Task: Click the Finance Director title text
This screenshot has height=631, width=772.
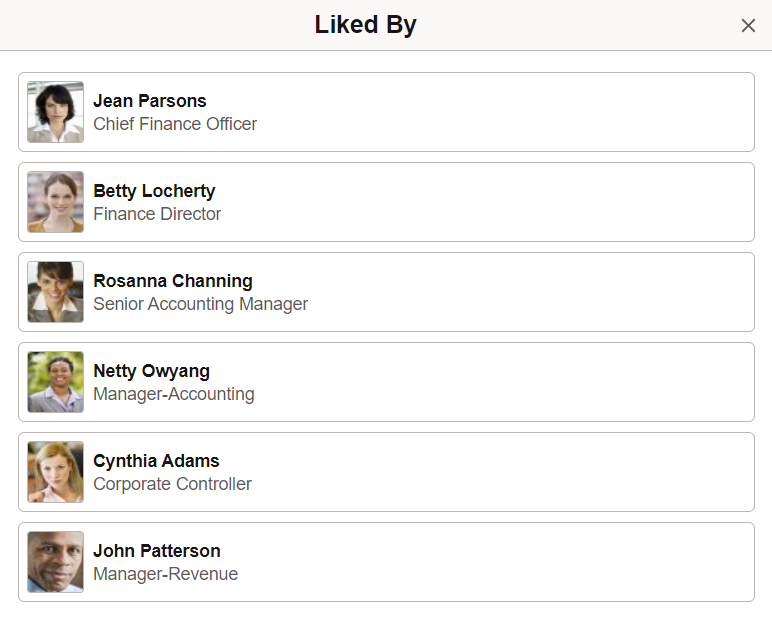Action: pyautogui.click(x=157, y=214)
